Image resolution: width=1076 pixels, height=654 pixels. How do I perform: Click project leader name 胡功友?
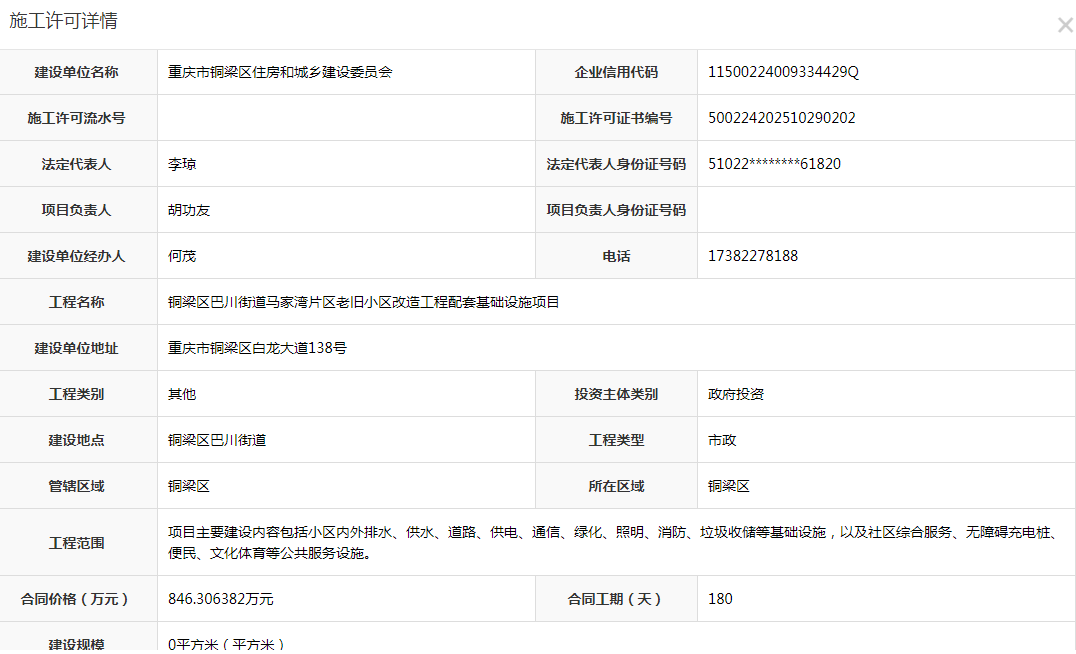[189, 210]
